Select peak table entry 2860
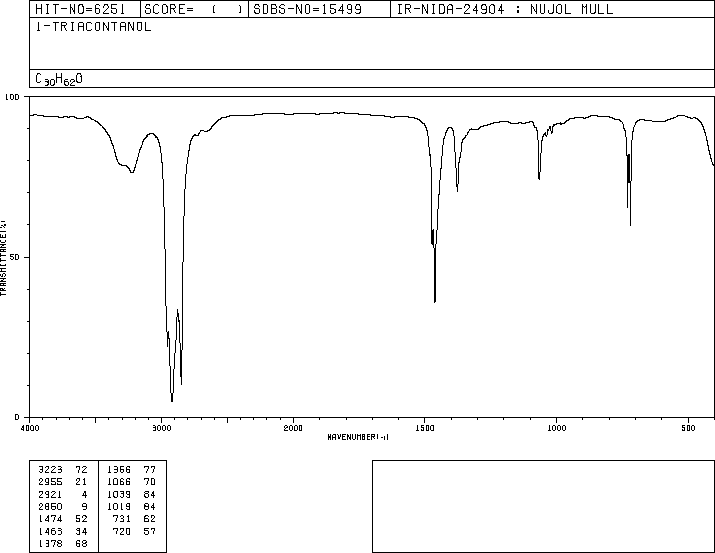715x553 pixels. 50,506
